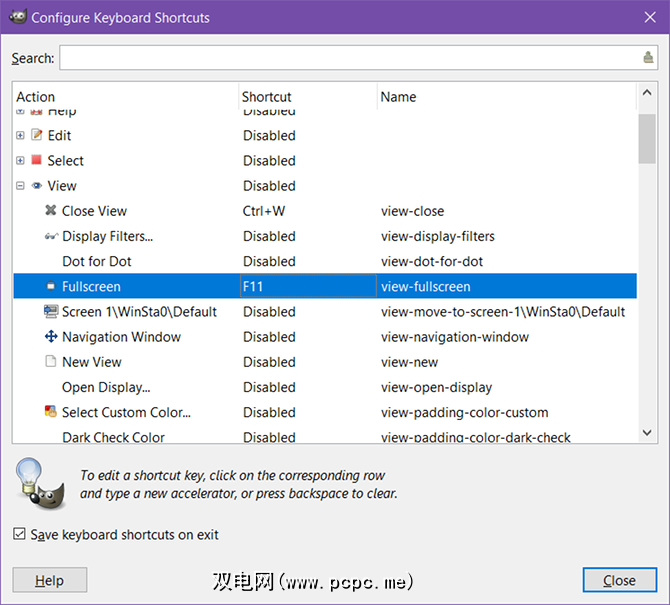Sort by the Action column header
Viewport: 670px width, 605px height.
click(126, 97)
